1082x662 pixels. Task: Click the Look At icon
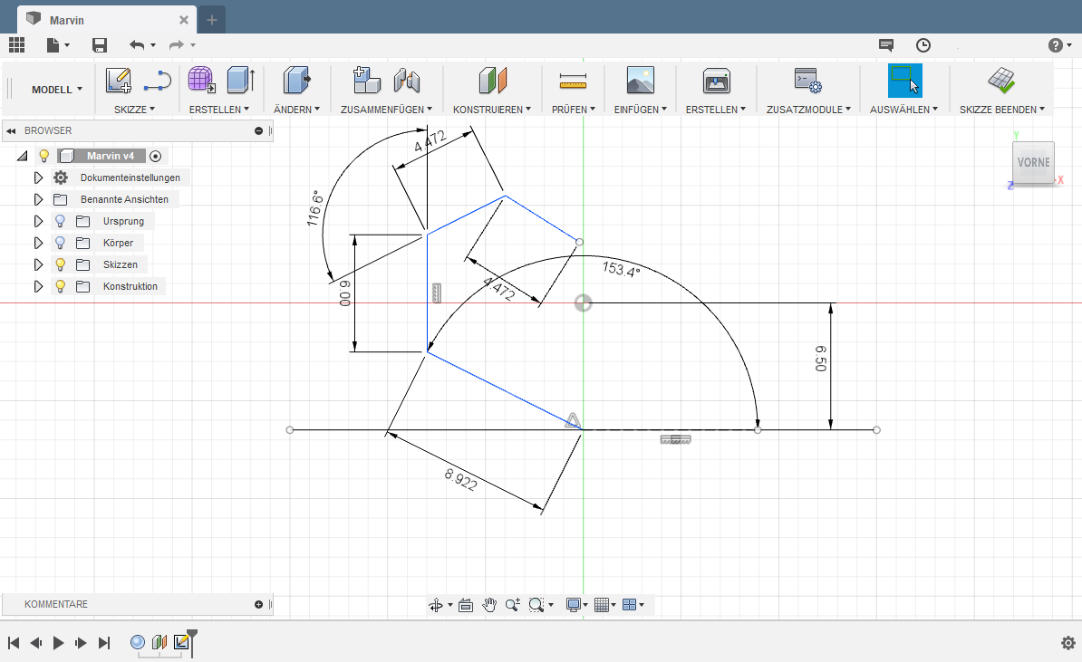tap(466, 605)
